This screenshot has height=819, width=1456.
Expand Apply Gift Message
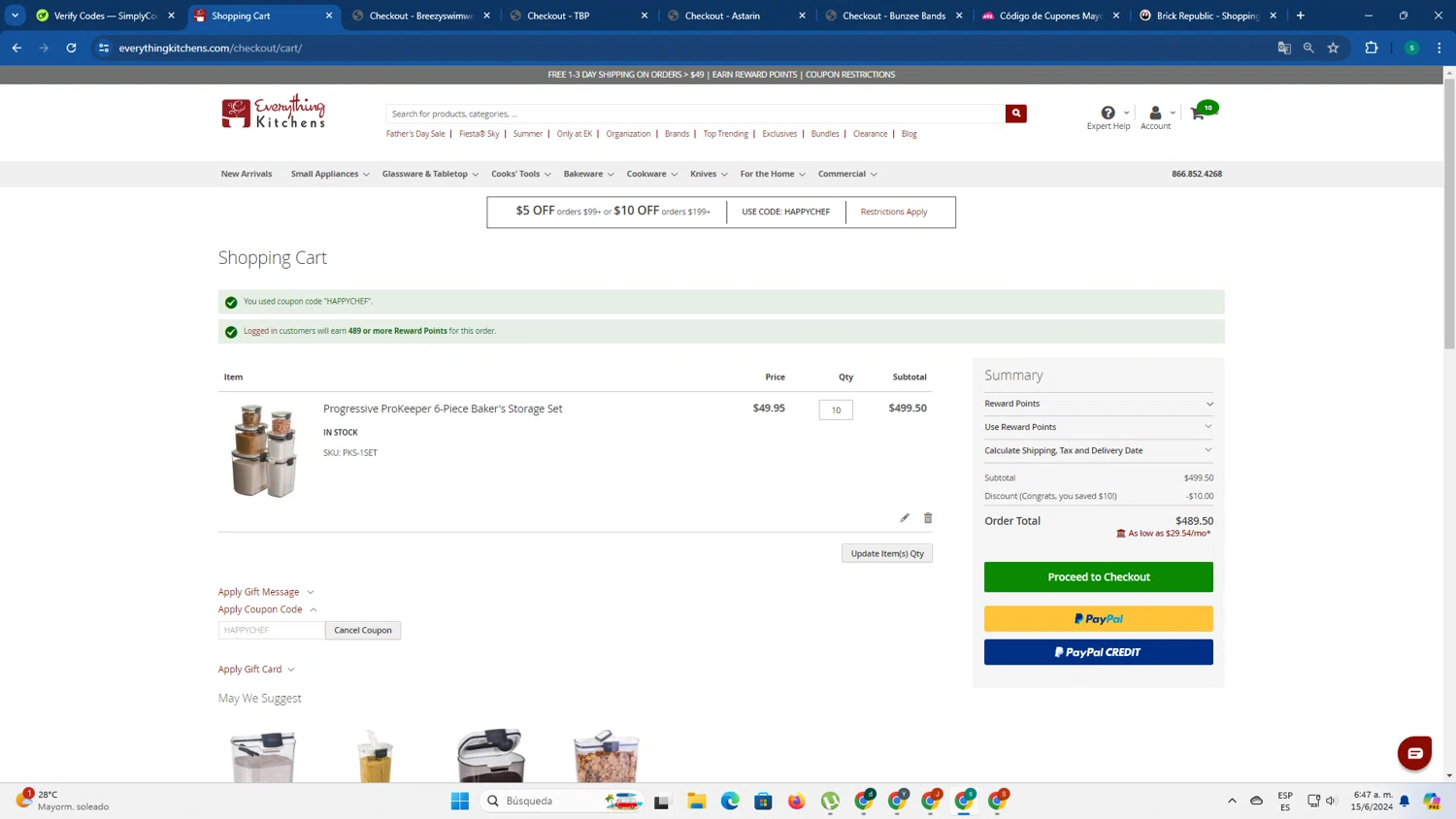point(266,592)
